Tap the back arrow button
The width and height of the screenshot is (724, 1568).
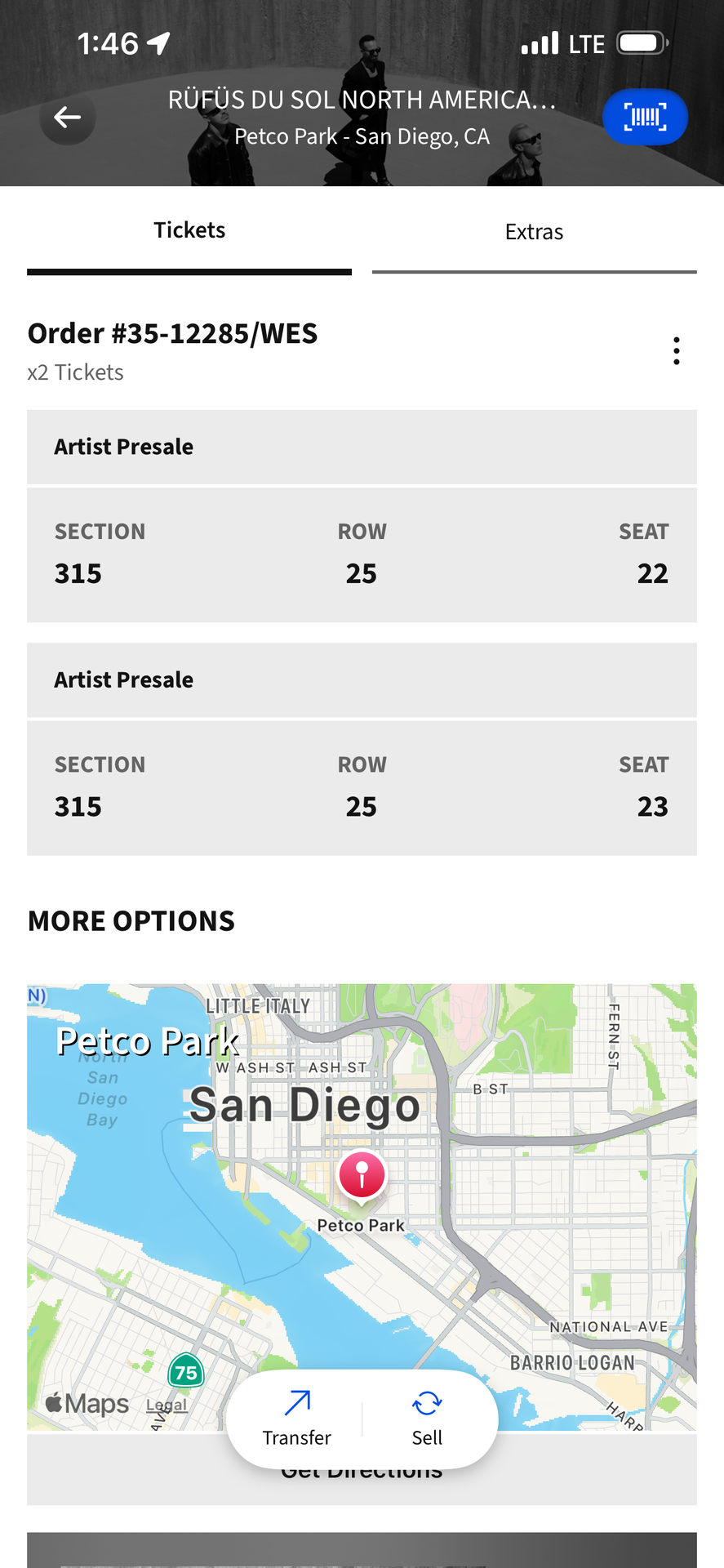(x=67, y=118)
